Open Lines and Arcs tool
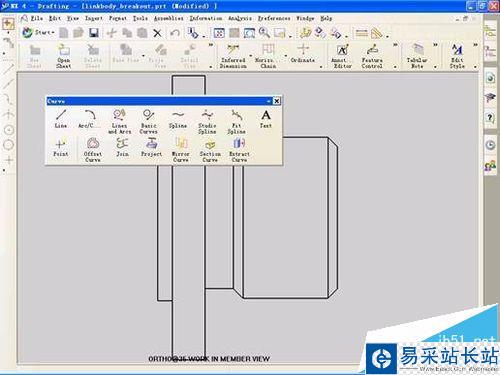This screenshot has width=500, height=375. (x=119, y=122)
